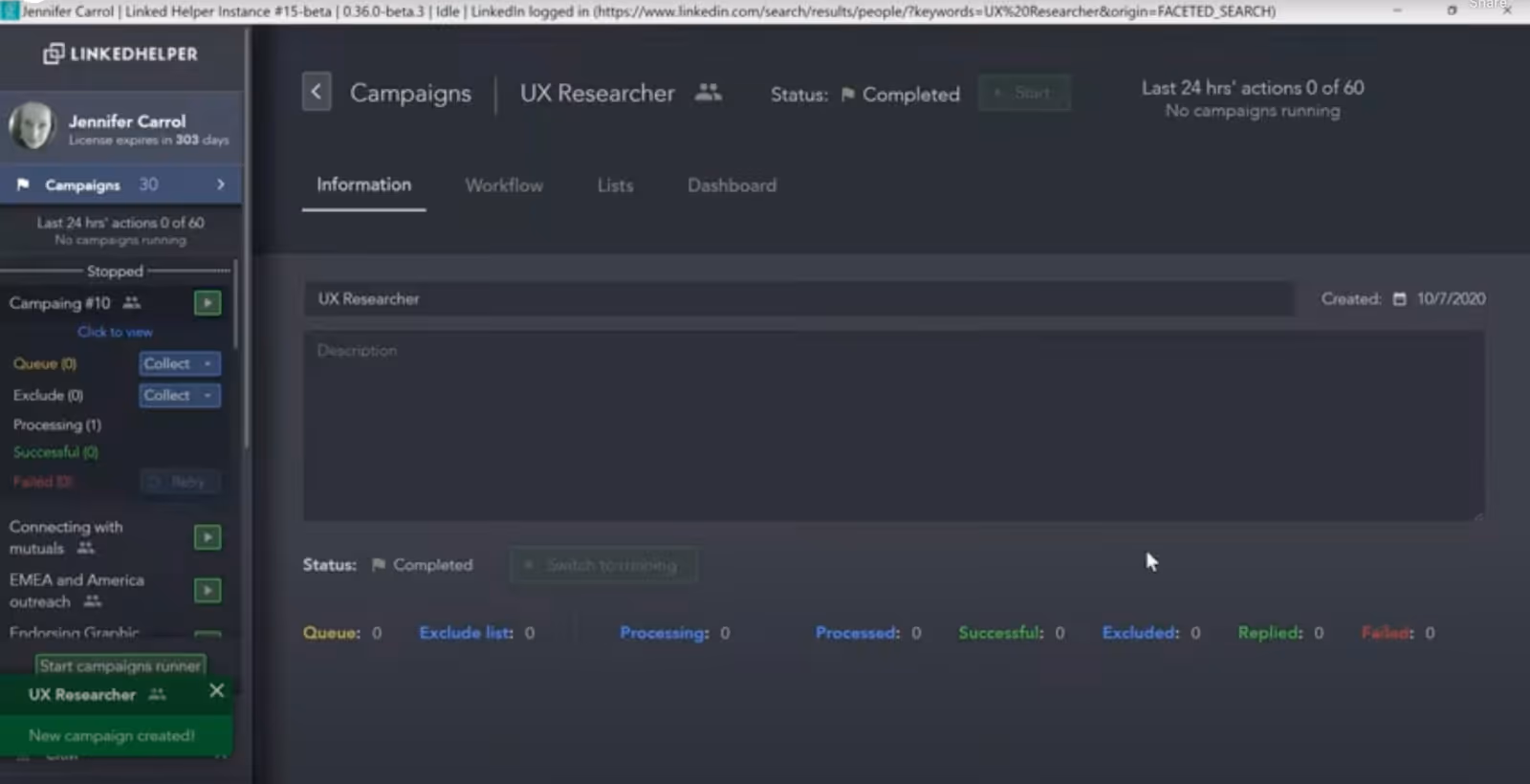Viewport: 1530px width, 784px height.
Task: Open the Queue Collect dropdown
Action: [x=180, y=363]
